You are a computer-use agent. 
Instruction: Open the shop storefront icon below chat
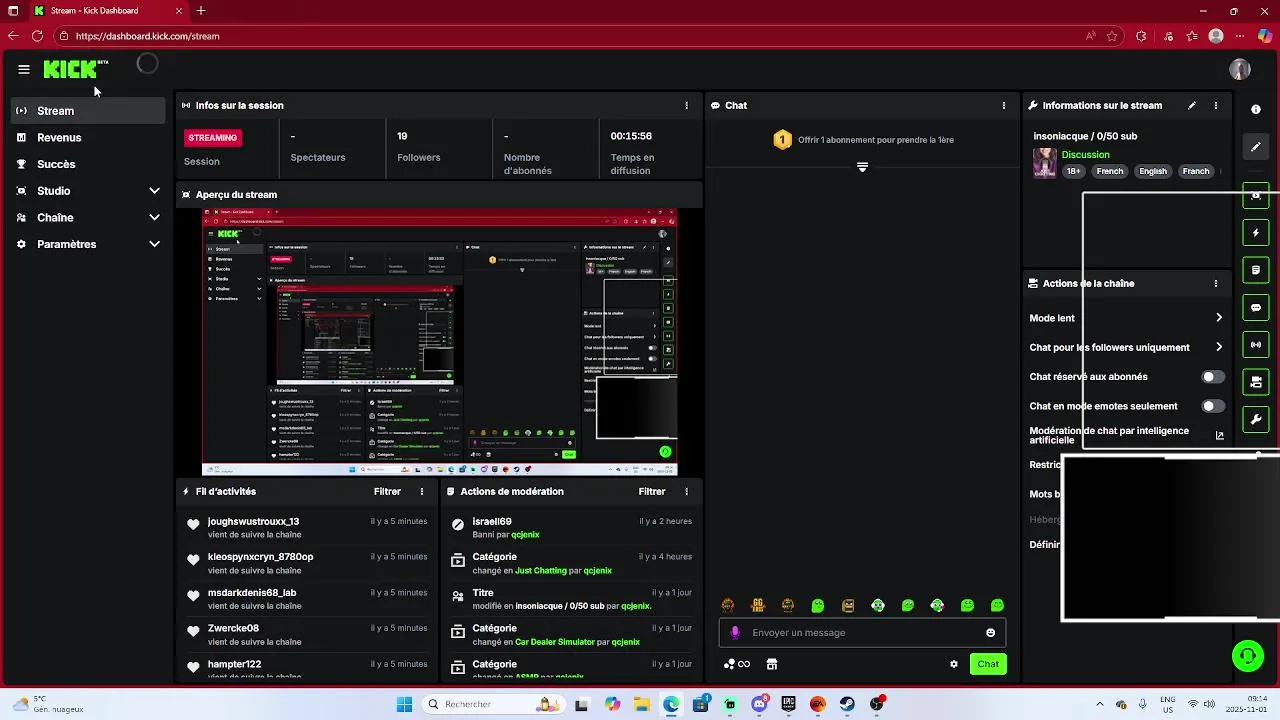point(772,664)
